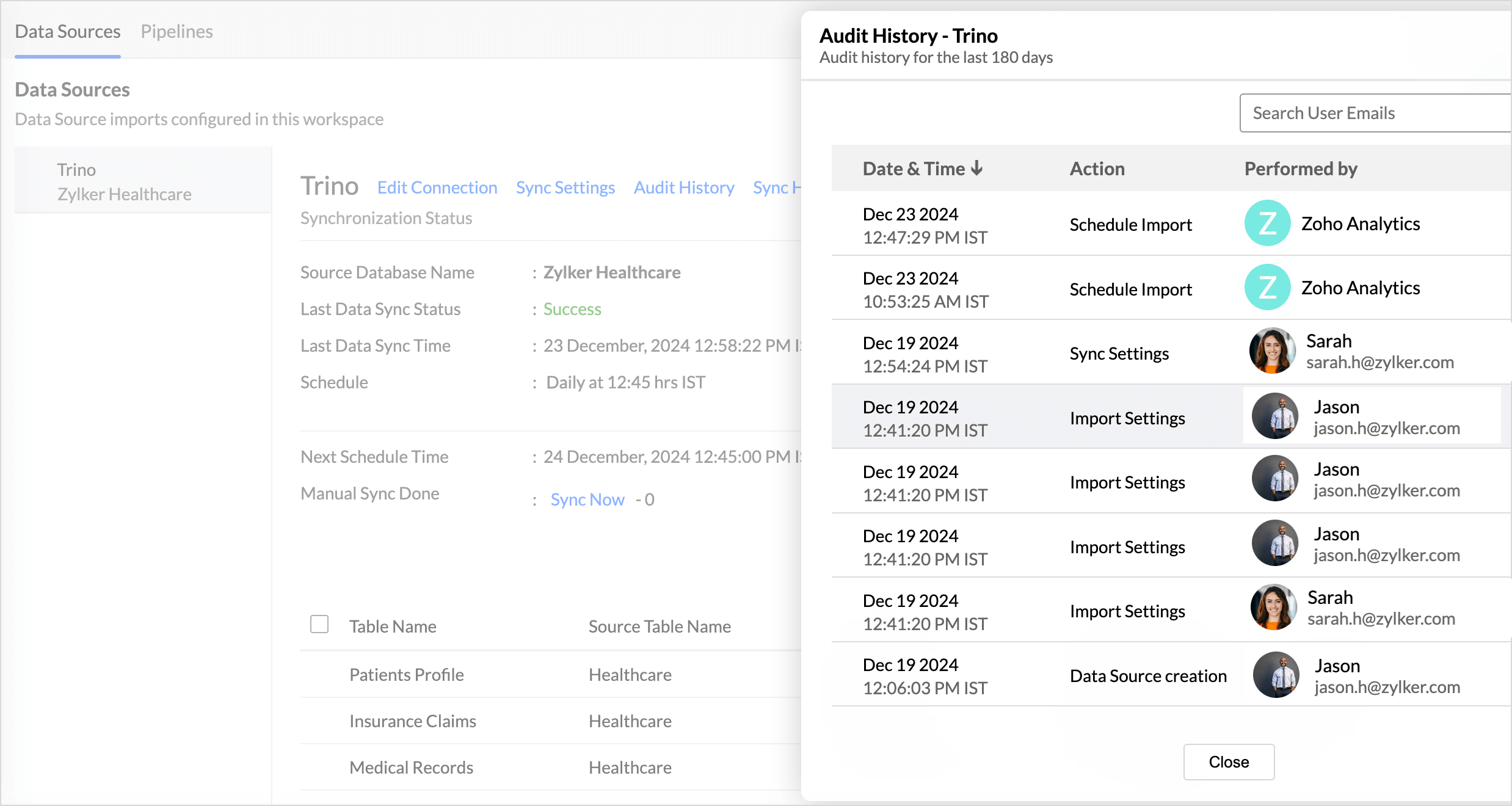
Task: Switch to the Data Sources tab
Action: 68,32
